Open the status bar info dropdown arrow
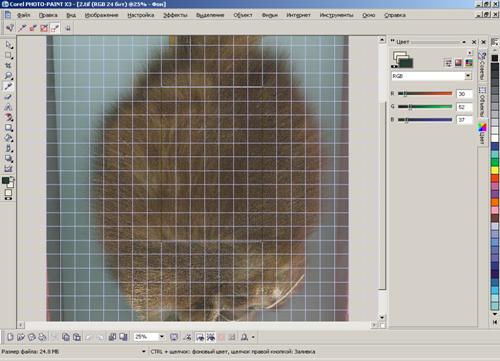The image size is (500, 361). (144, 351)
